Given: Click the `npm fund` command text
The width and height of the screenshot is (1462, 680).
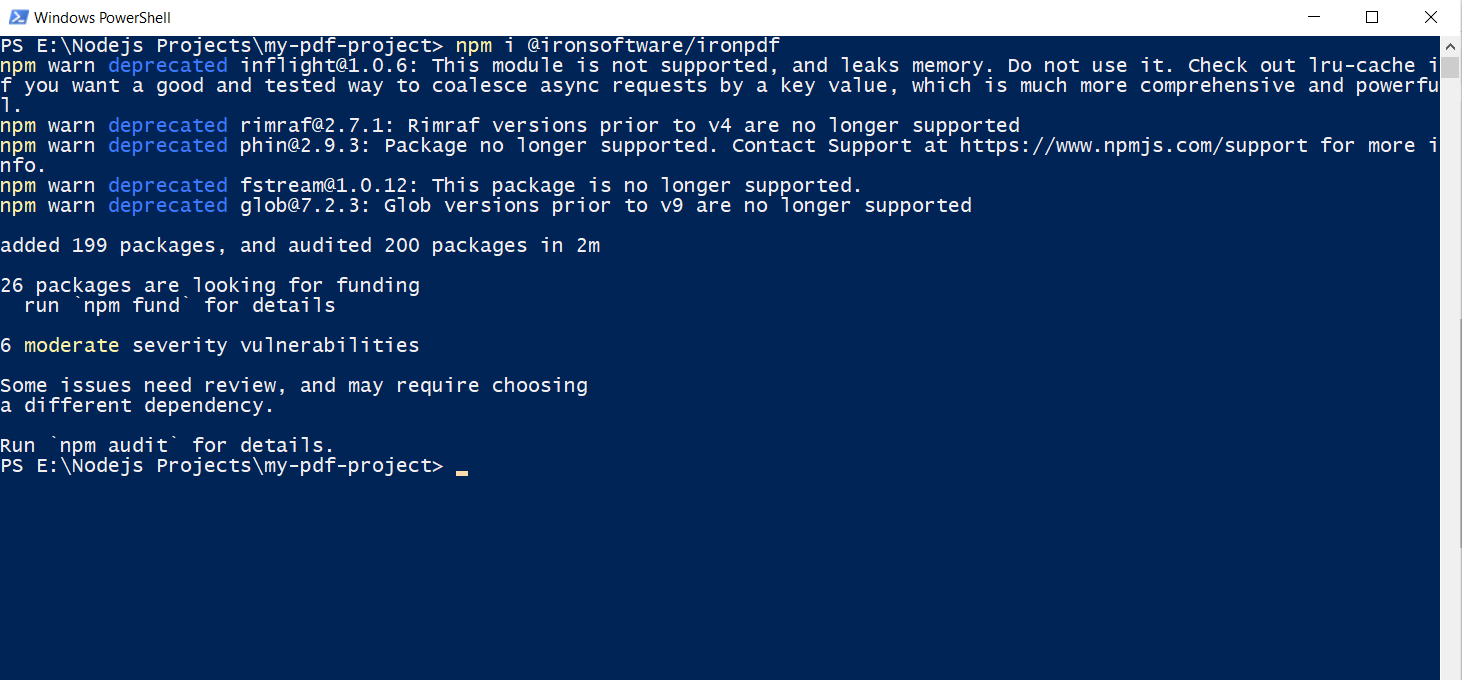Looking at the screenshot, I should pyautogui.click(x=132, y=306).
